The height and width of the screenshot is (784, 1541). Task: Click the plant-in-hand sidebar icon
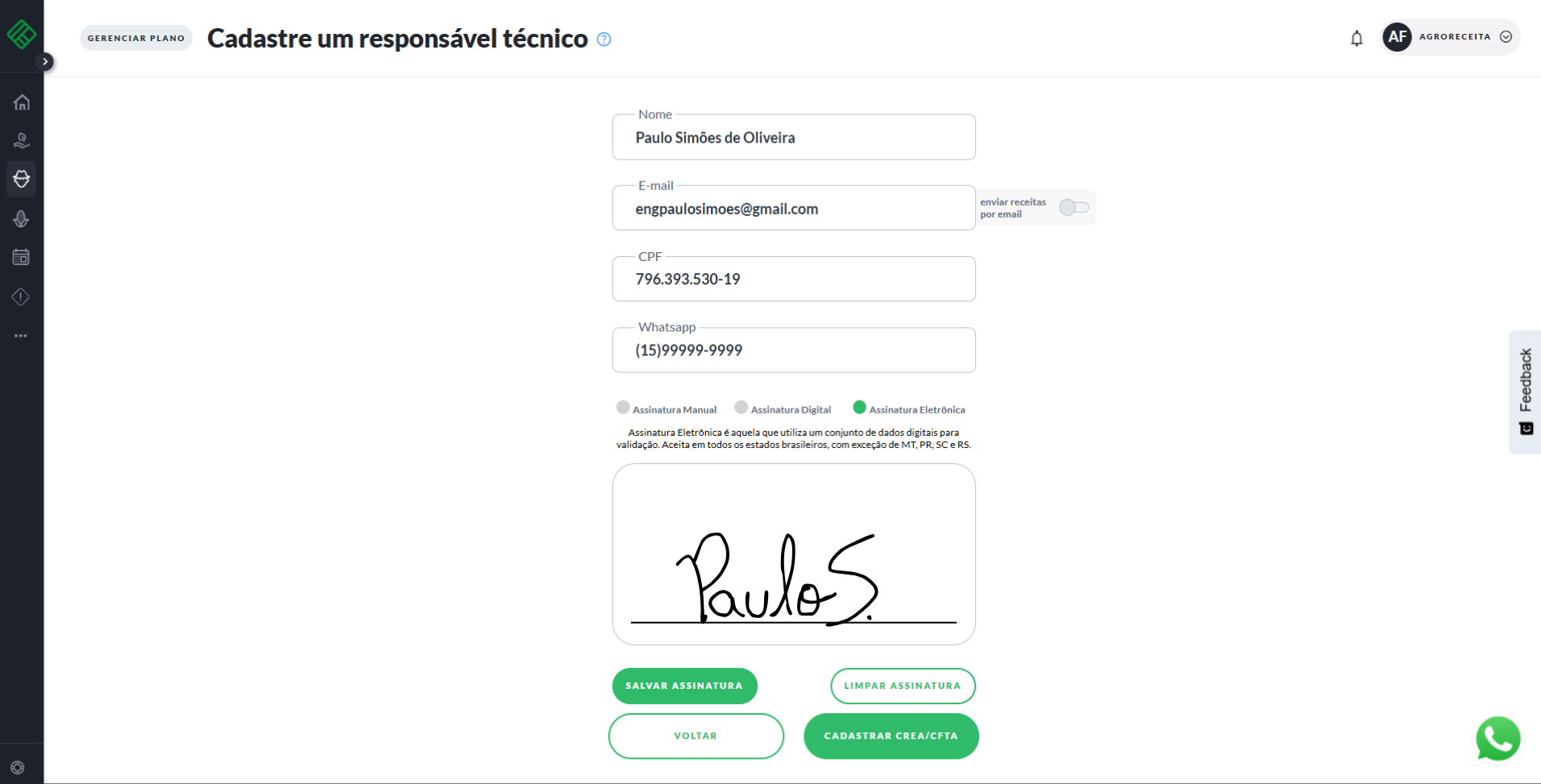coord(22,141)
